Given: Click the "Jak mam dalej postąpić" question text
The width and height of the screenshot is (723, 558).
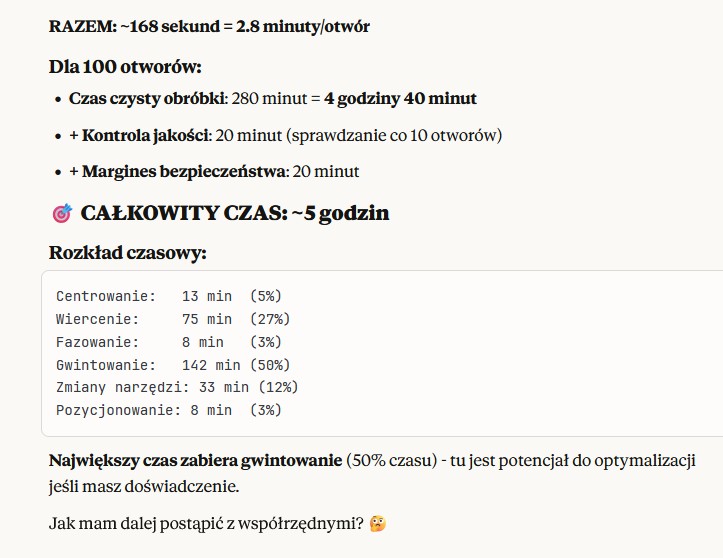Looking at the screenshot, I should coord(206,523).
